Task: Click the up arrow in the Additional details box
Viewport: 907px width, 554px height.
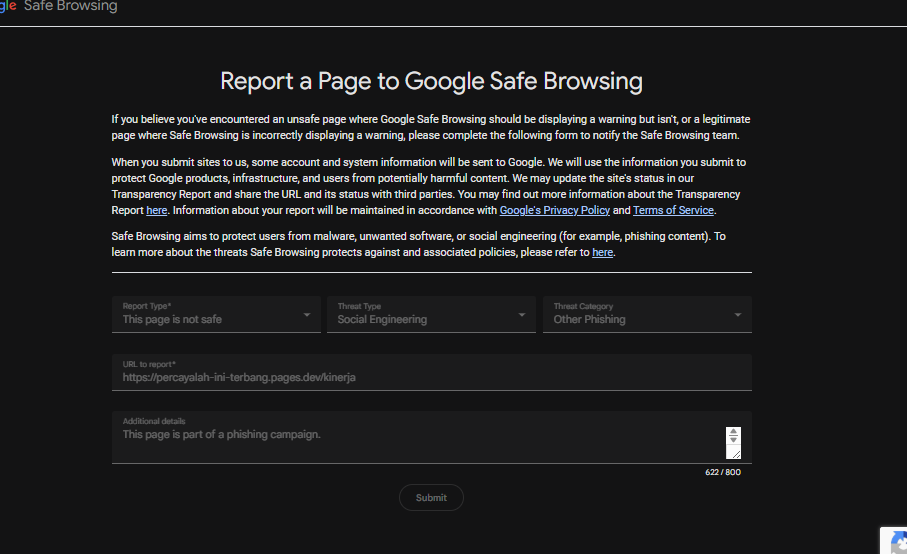Action: (733, 431)
